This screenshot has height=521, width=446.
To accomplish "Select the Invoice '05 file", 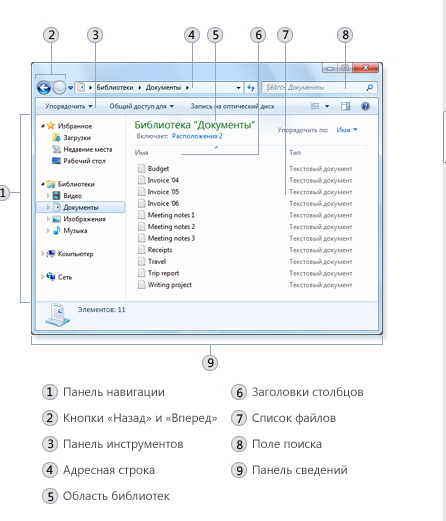I will coord(163,192).
